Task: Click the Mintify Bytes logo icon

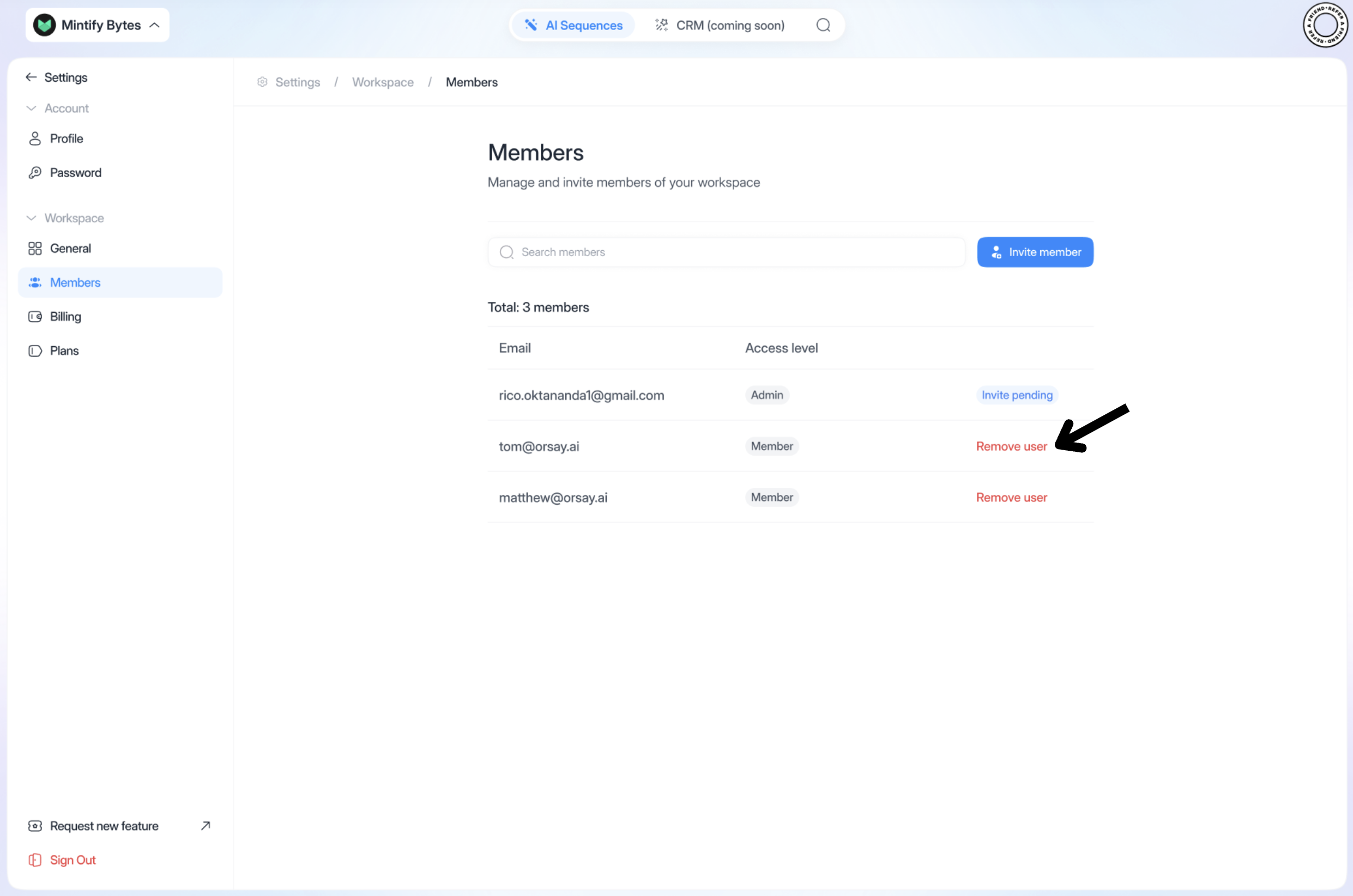Action: (45, 25)
